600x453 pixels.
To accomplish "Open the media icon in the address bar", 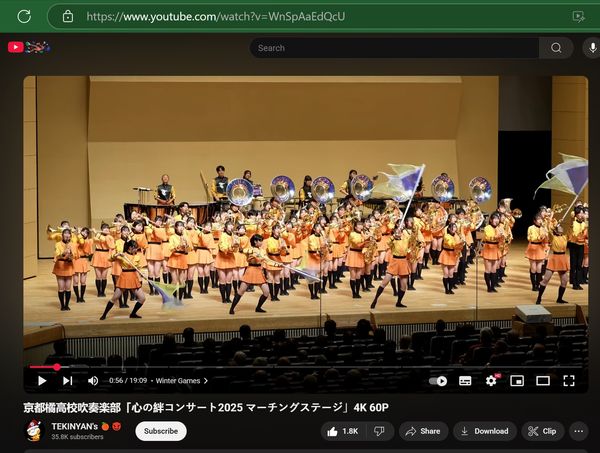I will tap(578, 16).
